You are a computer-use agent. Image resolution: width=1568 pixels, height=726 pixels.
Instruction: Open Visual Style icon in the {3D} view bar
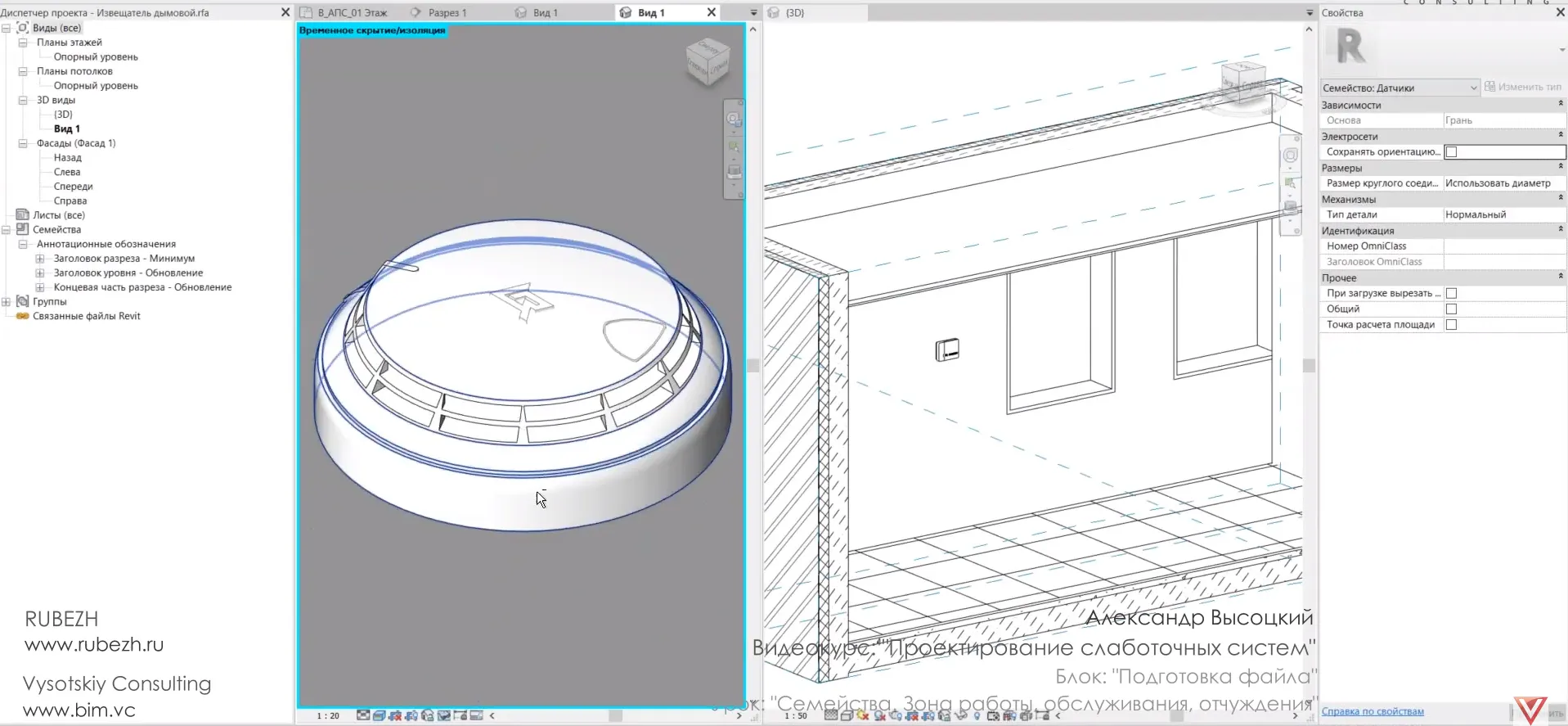(x=847, y=715)
